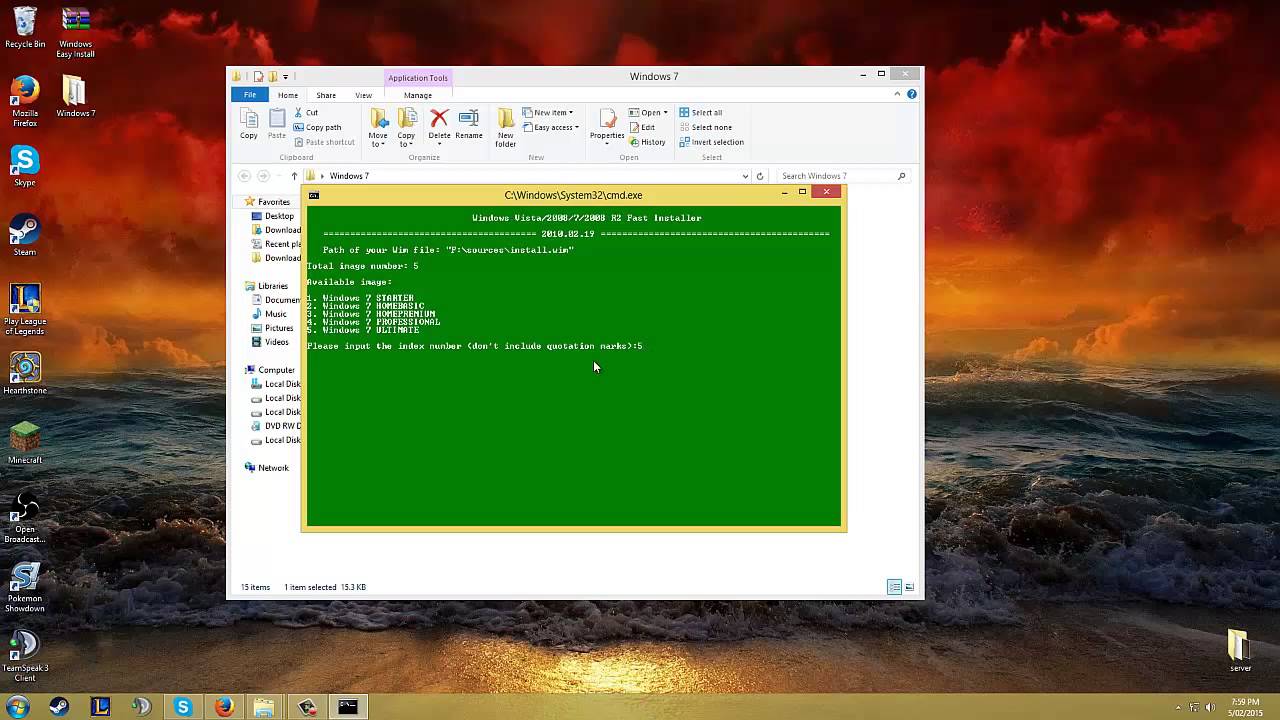Screen dimensions: 1280x720
Task: Click the search magnifier in Explorer
Action: coord(901,176)
